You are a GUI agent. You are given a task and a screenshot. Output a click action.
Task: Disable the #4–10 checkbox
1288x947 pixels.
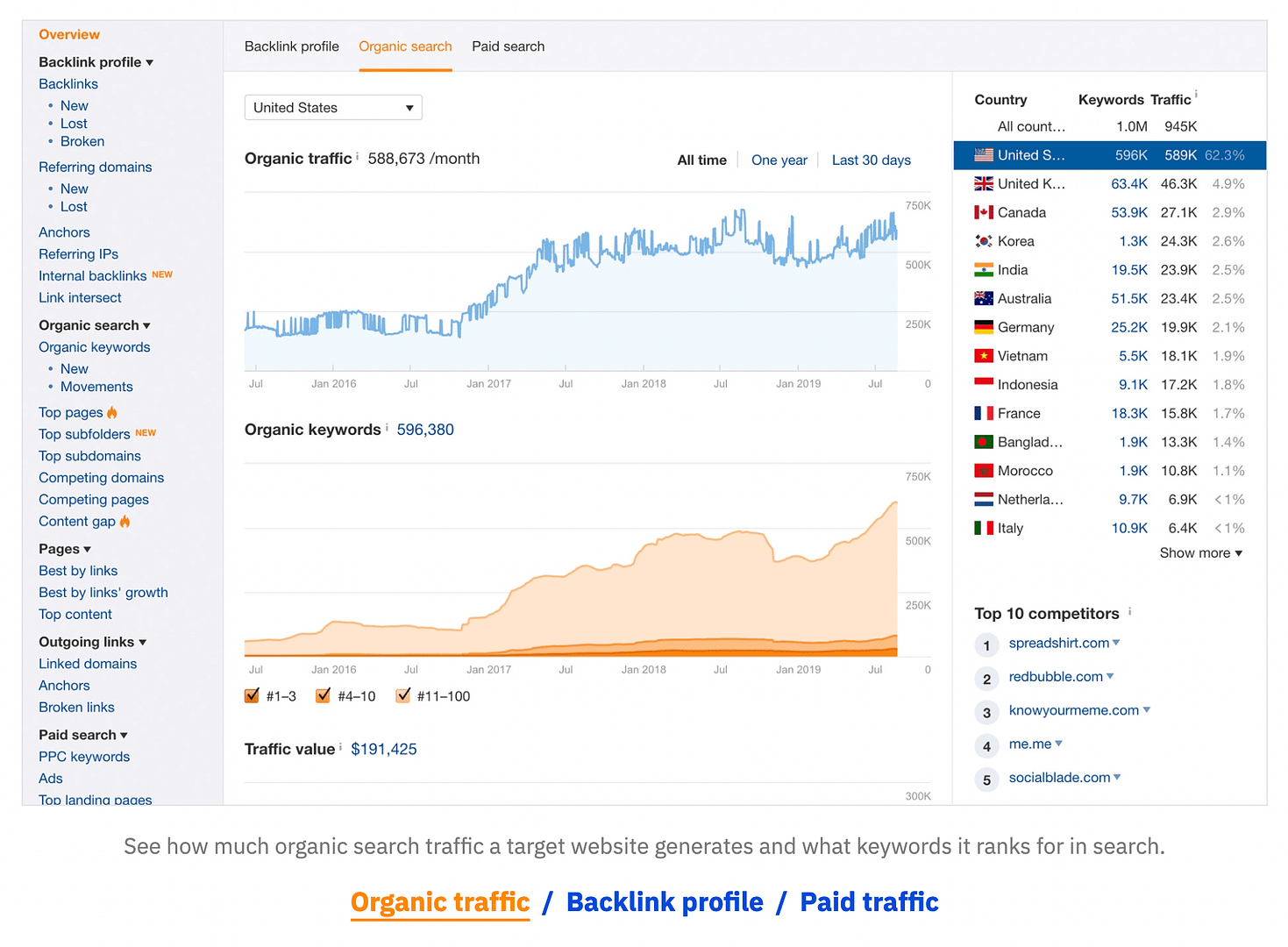pyautogui.click(x=323, y=694)
